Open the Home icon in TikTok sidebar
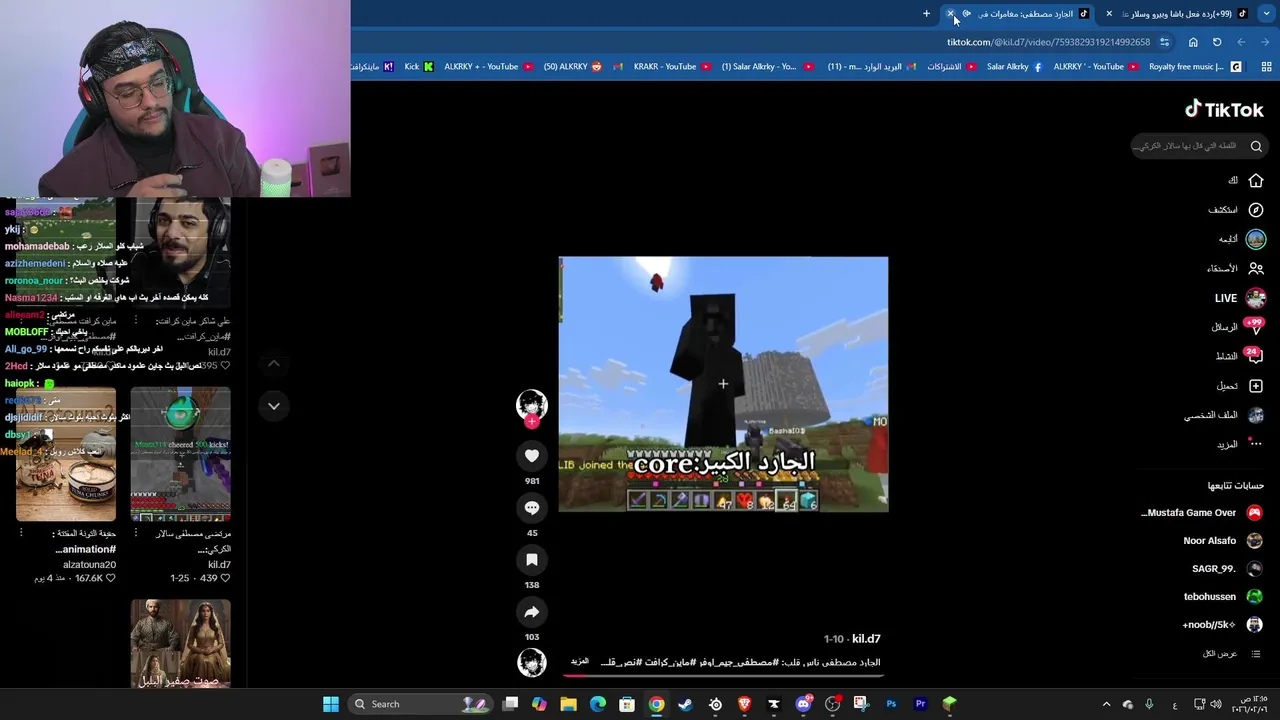Viewport: 1280px width, 720px height. [x=1256, y=181]
